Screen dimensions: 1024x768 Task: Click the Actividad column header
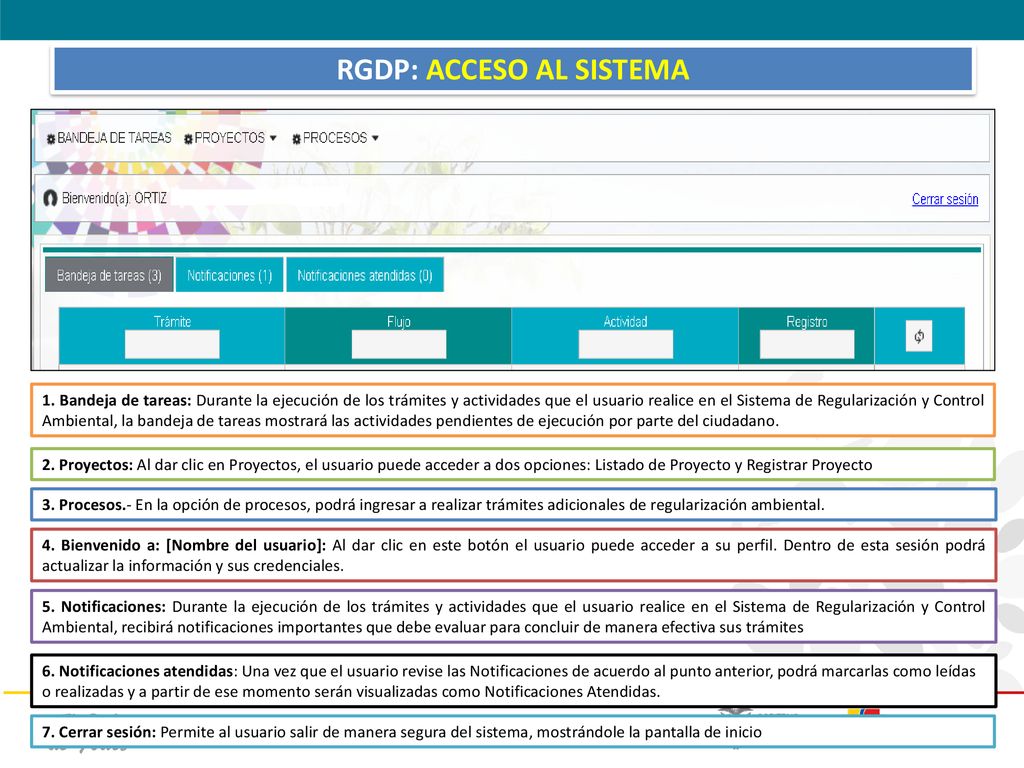(626, 321)
